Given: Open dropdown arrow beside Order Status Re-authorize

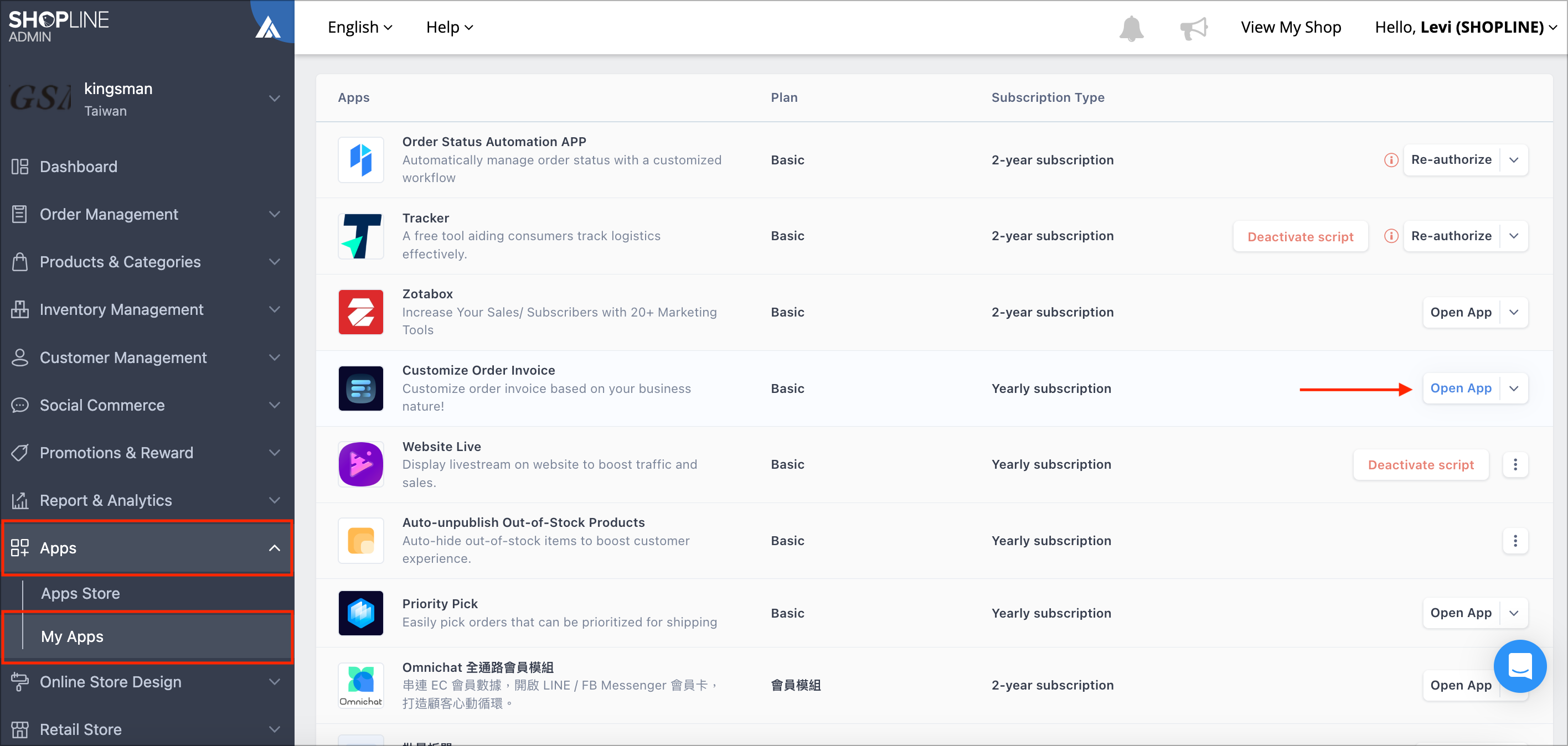Looking at the screenshot, I should pyautogui.click(x=1514, y=160).
